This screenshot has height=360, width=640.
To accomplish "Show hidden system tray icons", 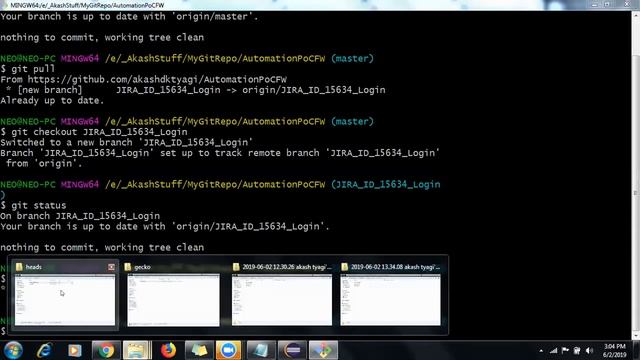I will point(541,351).
